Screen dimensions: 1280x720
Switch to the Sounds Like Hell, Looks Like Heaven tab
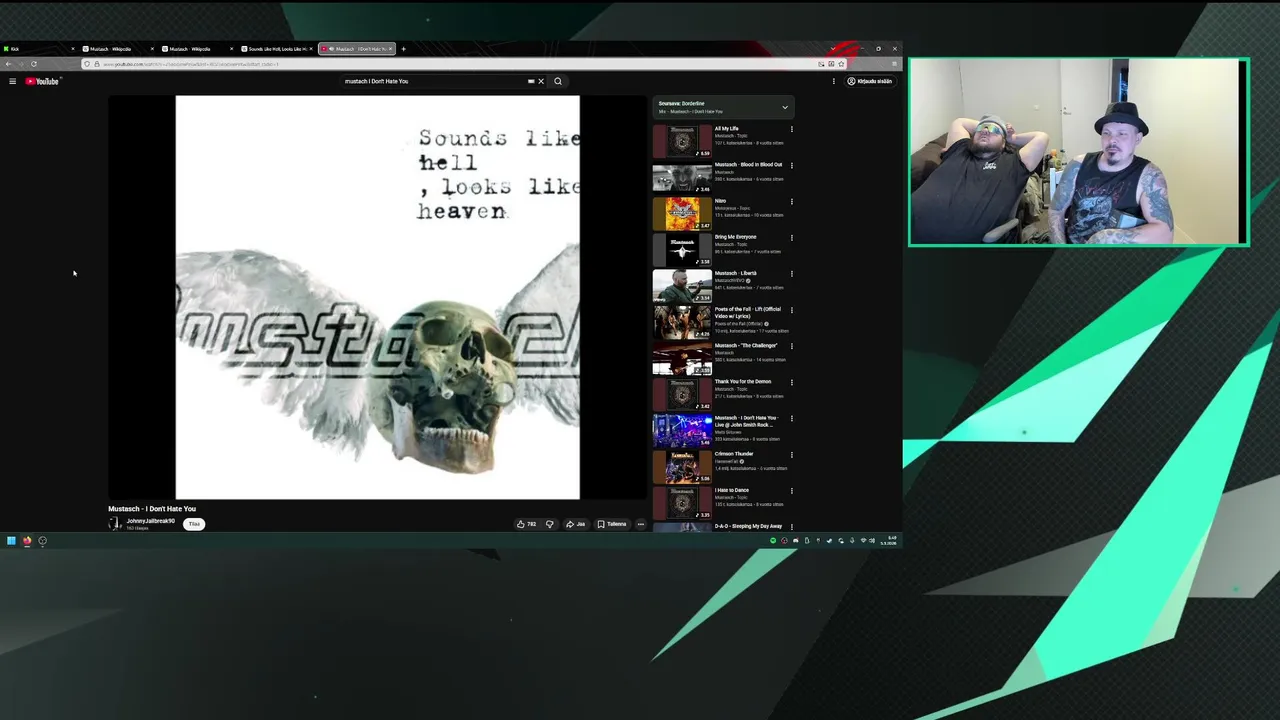276,48
